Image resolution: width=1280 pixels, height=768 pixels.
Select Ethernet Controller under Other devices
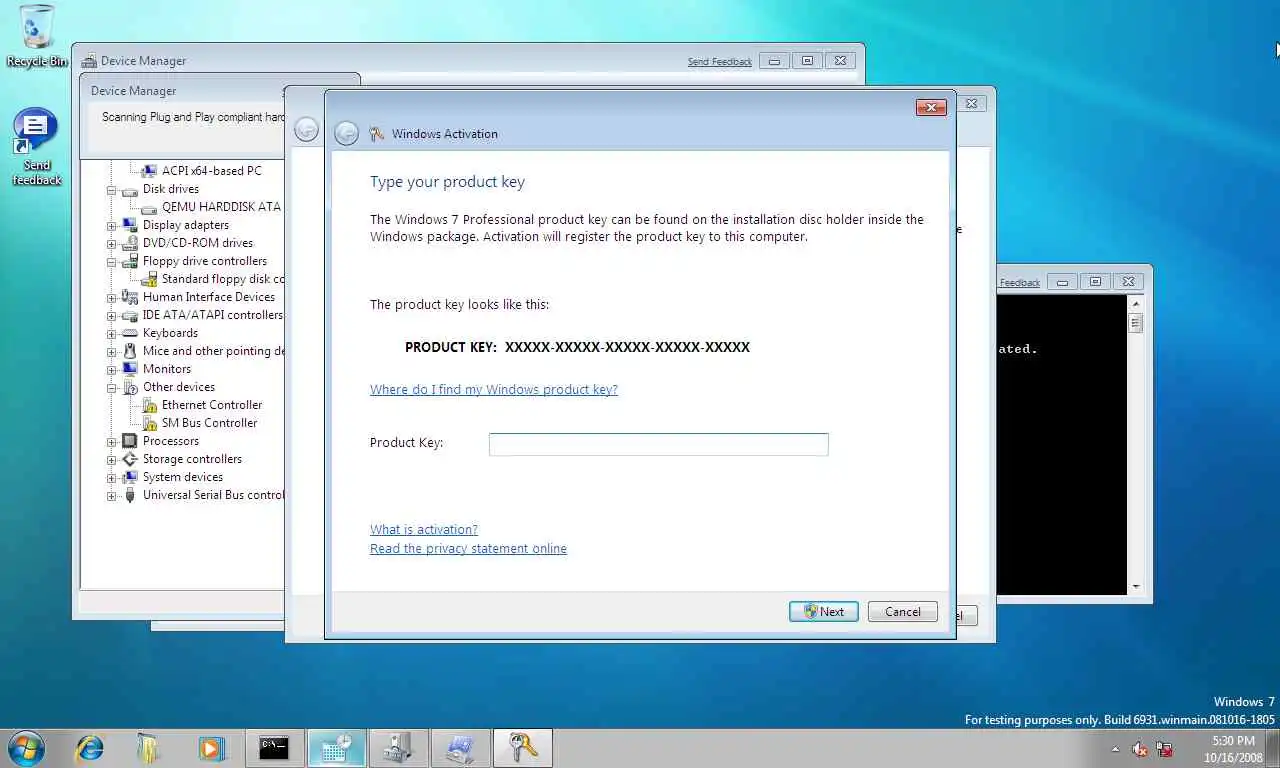212,405
